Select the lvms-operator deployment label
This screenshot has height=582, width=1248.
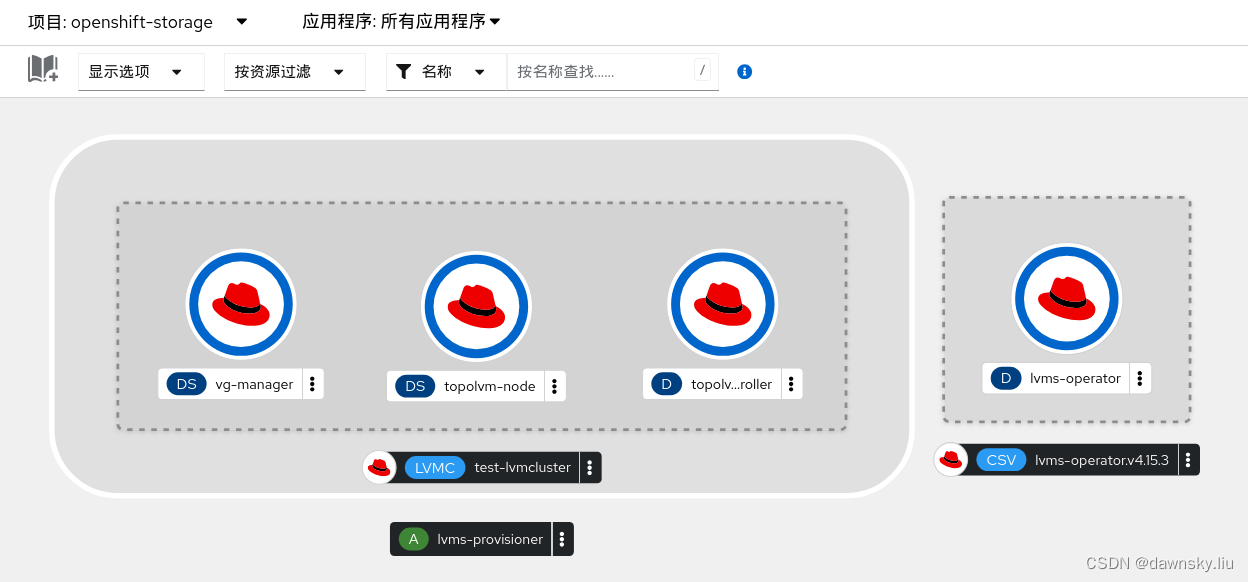(x=1075, y=378)
